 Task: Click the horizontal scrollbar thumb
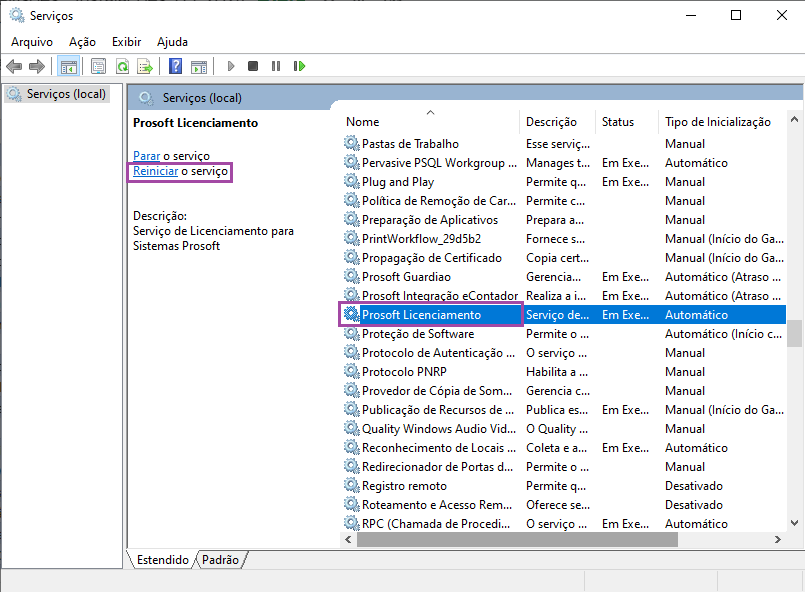(518, 540)
